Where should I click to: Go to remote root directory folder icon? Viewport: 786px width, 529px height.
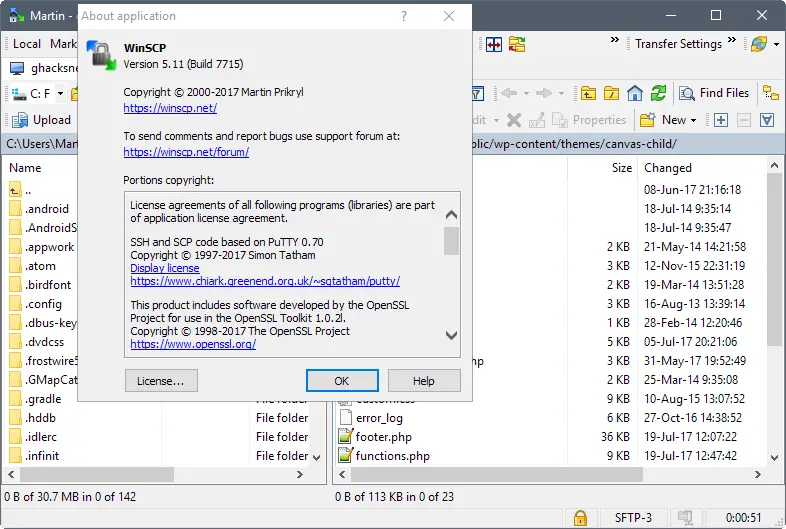611,93
